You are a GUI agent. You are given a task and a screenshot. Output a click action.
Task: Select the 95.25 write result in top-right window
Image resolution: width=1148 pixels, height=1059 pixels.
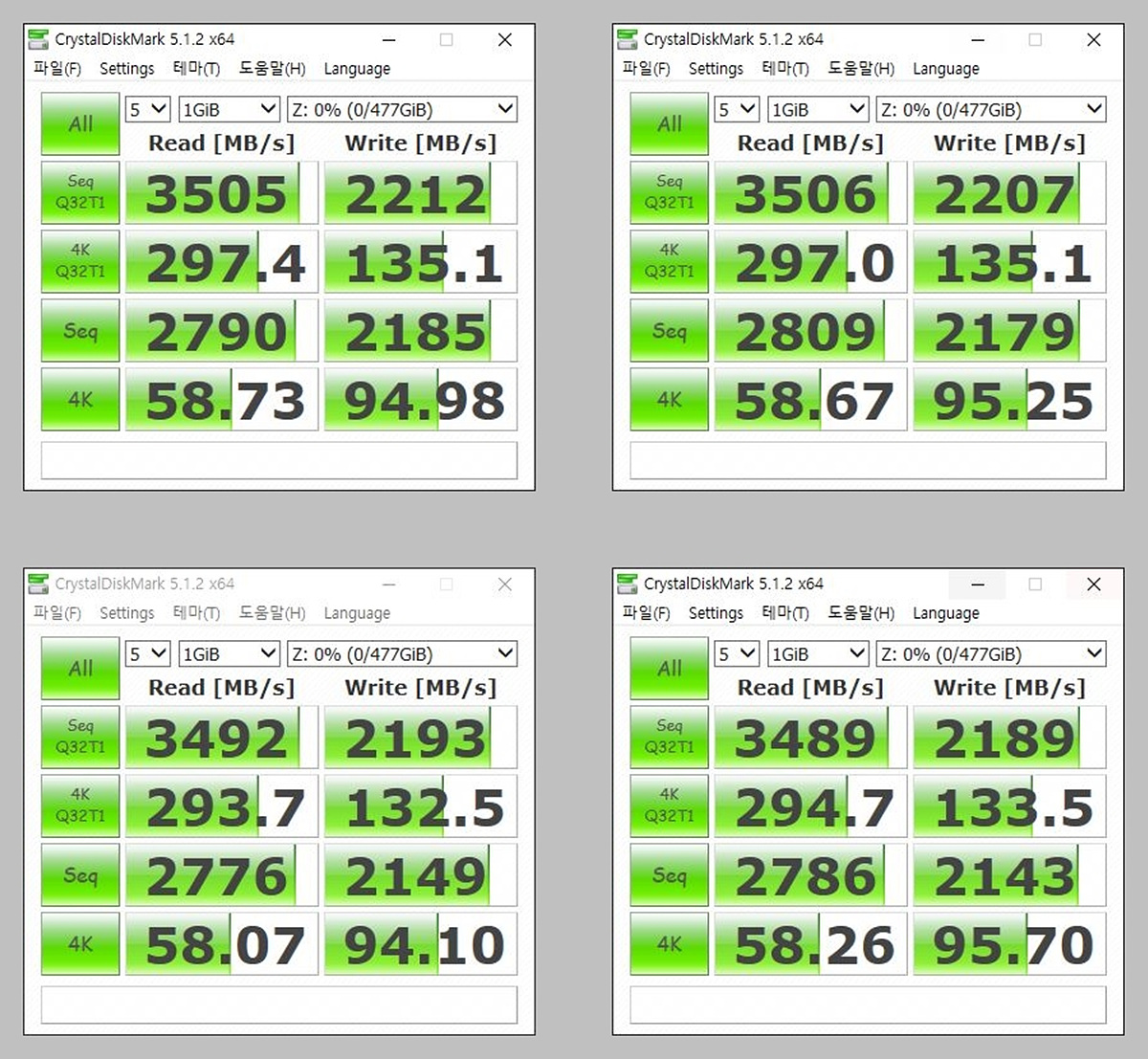pos(1010,400)
